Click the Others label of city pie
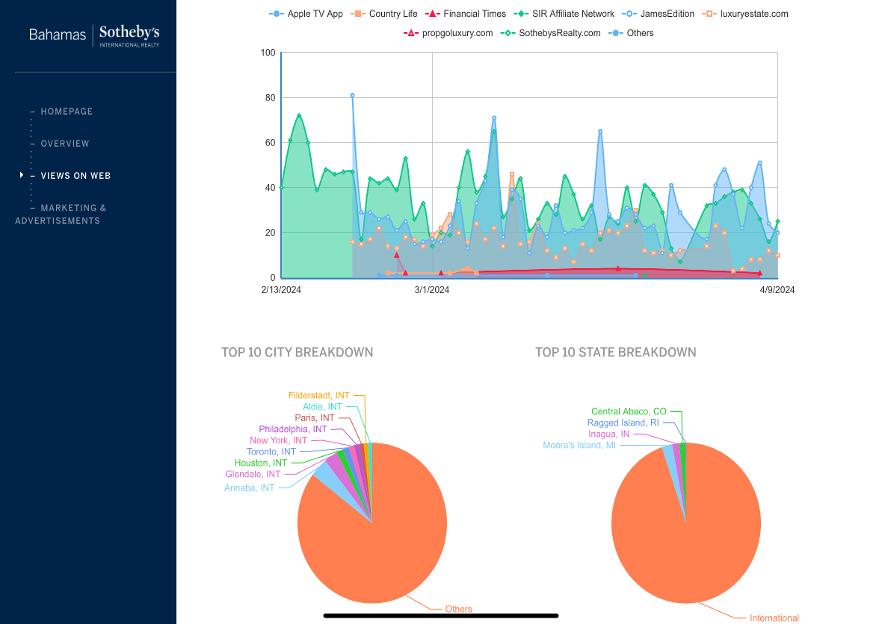This screenshot has height=624, width=882. [458, 609]
